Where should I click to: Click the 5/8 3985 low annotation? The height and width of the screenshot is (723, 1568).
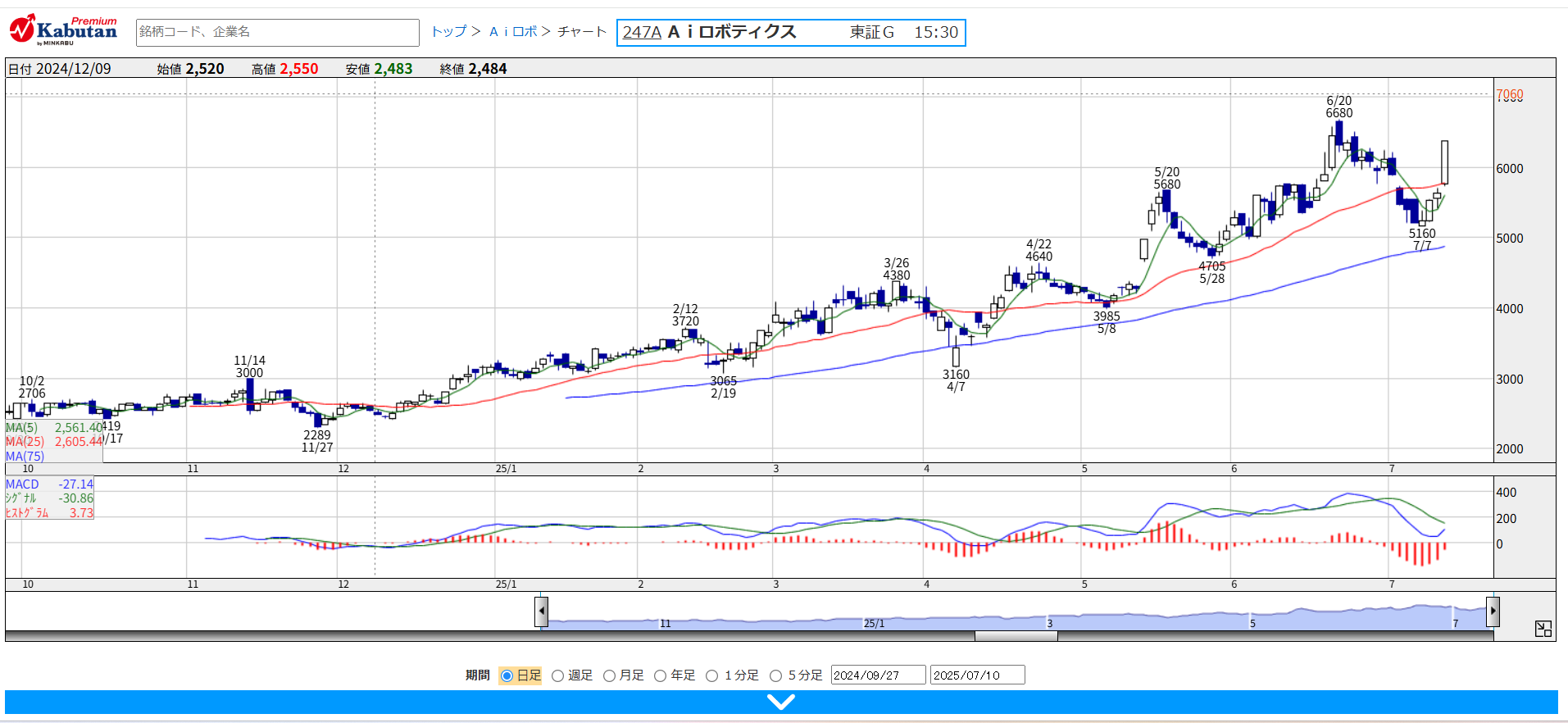pos(1107,323)
